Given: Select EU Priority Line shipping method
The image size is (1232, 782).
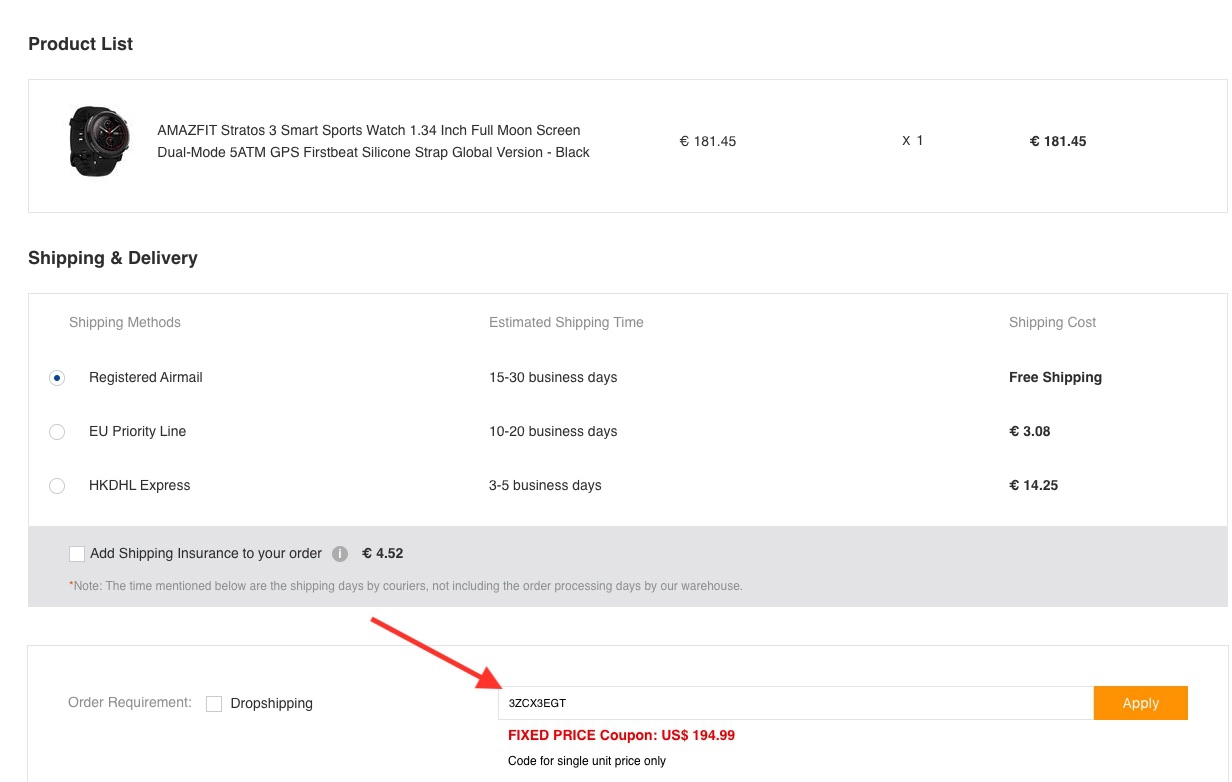Looking at the screenshot, I should tap(57, 432).
